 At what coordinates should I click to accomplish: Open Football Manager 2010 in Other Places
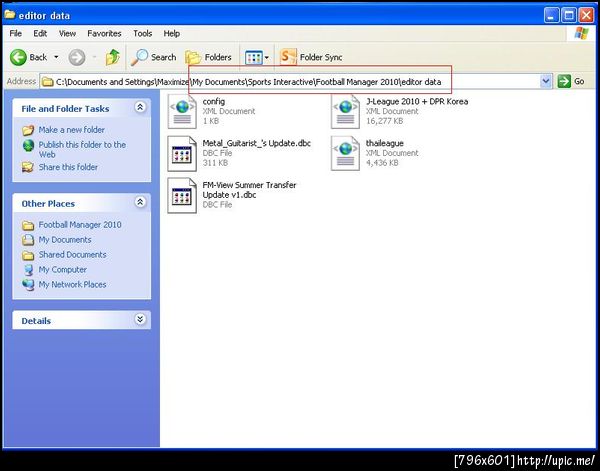coord(80,225)
